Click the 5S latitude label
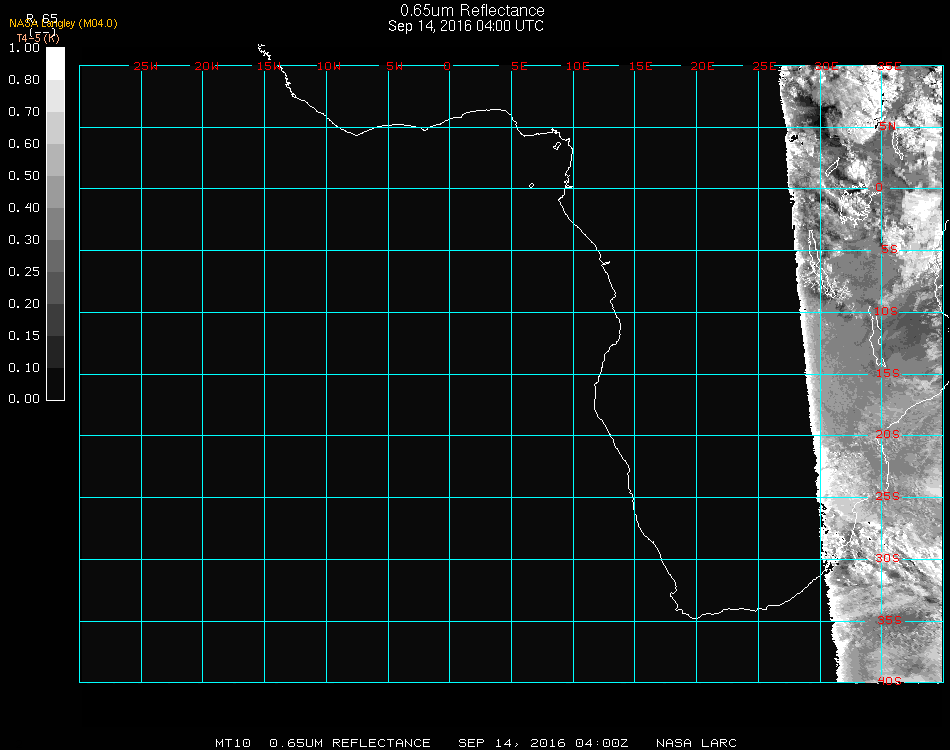Screen dimensions: 950x750 click(889, 250)
